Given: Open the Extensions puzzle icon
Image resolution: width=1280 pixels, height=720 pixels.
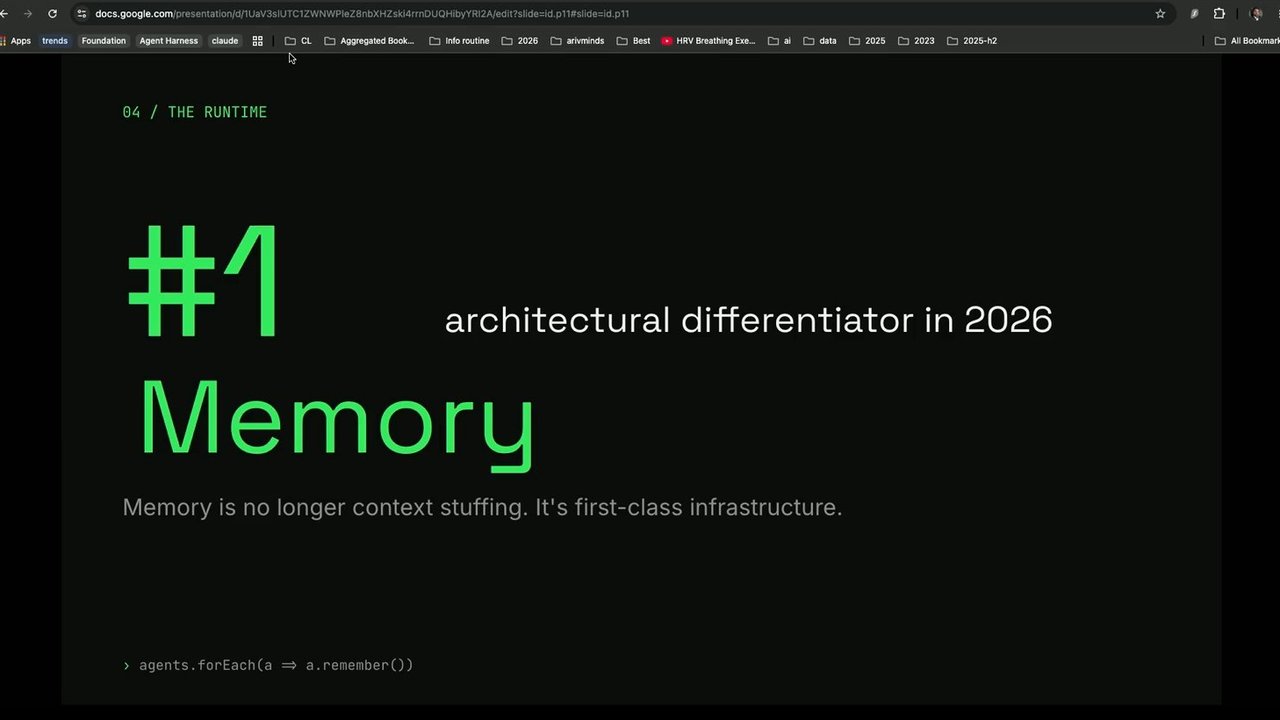Looking at the screenshot, I should 1219,14.
